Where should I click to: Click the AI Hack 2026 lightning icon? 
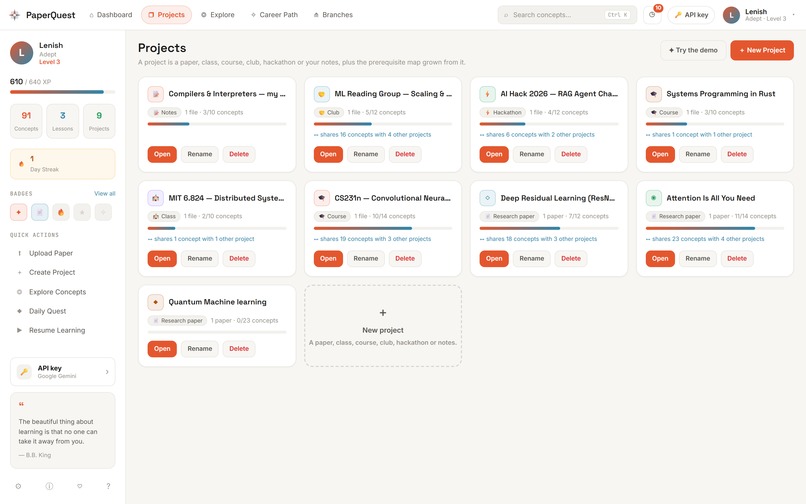click(487, 94)
